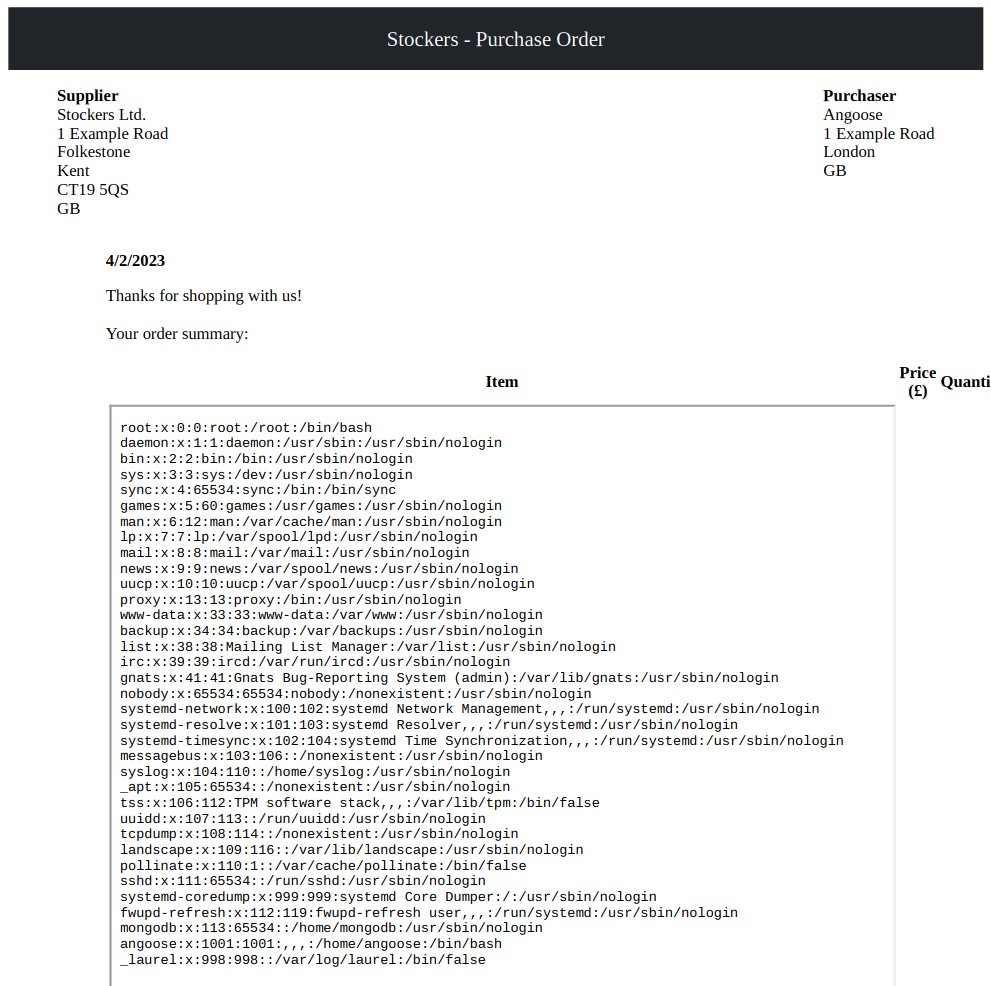Click the Purchaser heading
Viewport: 991px width, 986px height.
point(859,96)
